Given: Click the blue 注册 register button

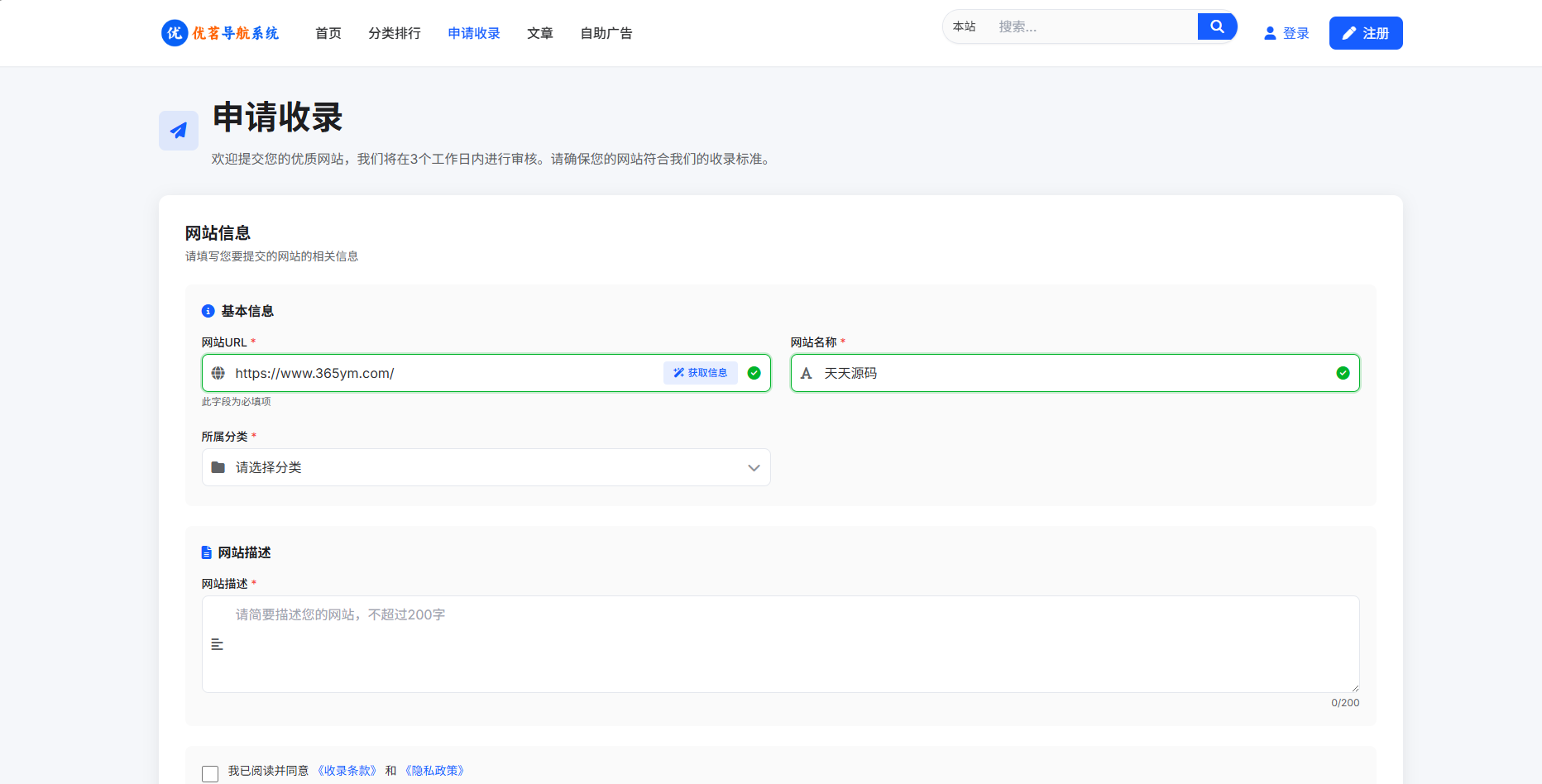Looking at the screenshot, I should click(x=1365, y=33).
